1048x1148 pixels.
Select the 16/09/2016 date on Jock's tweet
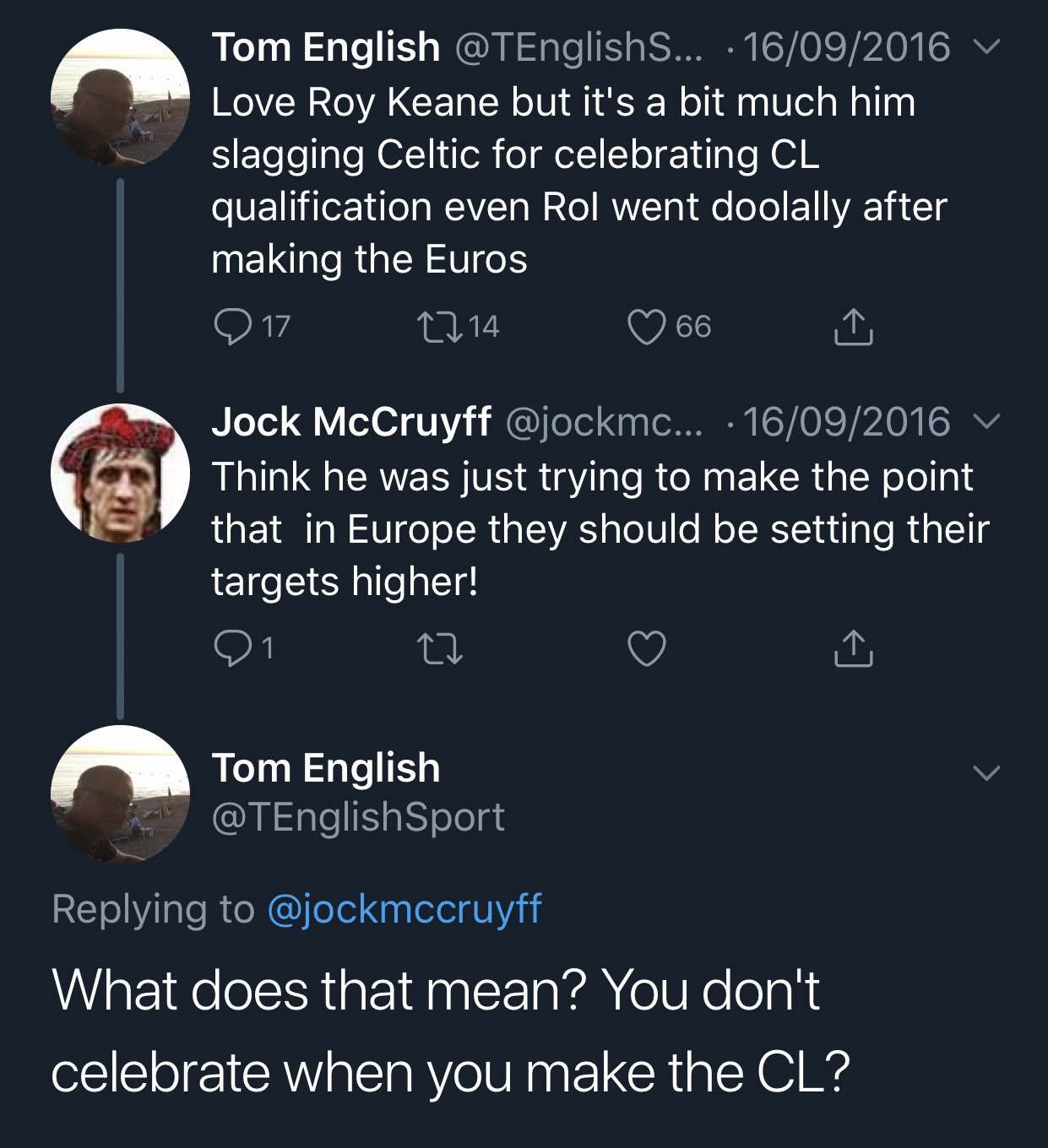point(846,421)
